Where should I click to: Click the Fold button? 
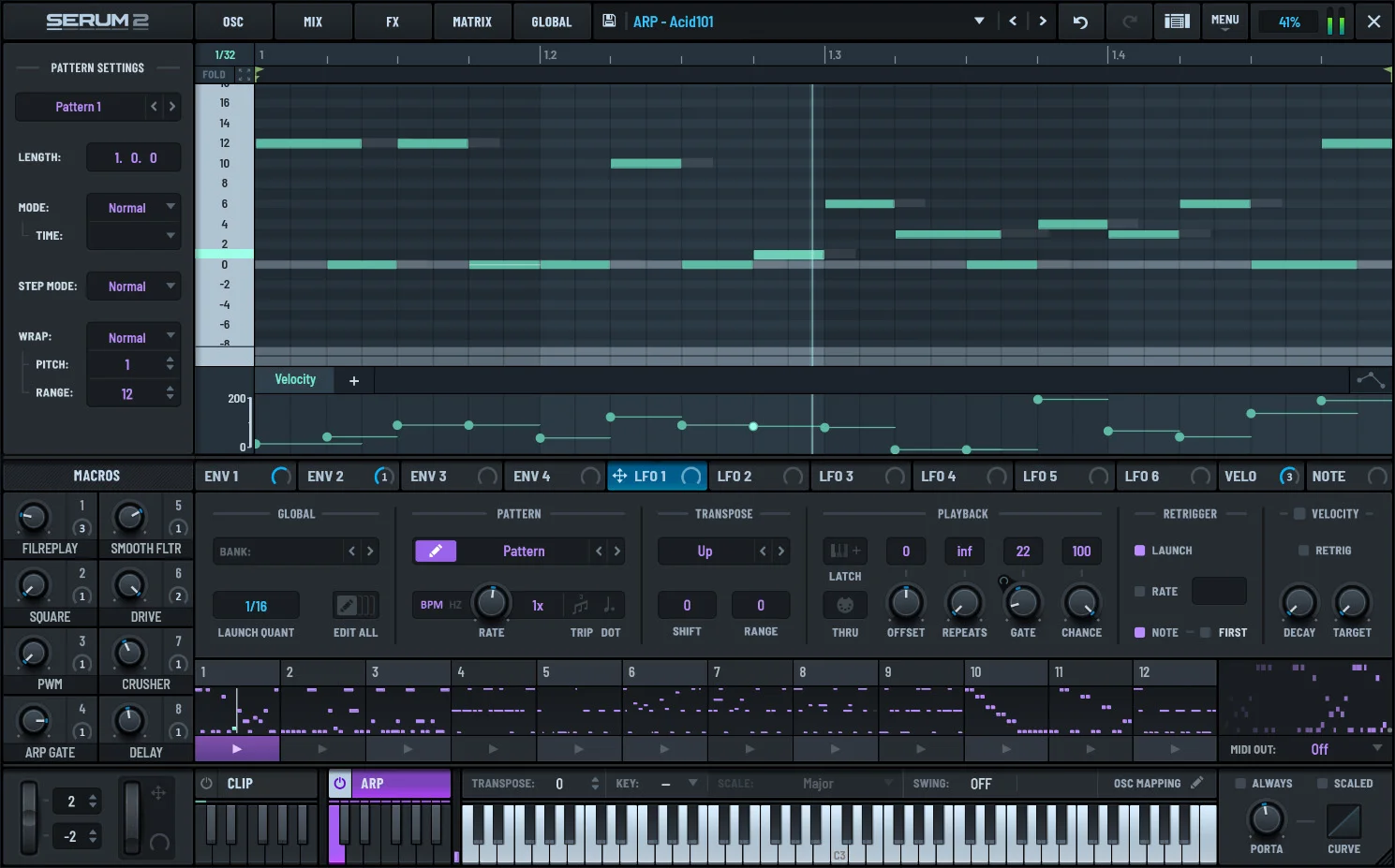pyautogui.click(x=214, y=75)
